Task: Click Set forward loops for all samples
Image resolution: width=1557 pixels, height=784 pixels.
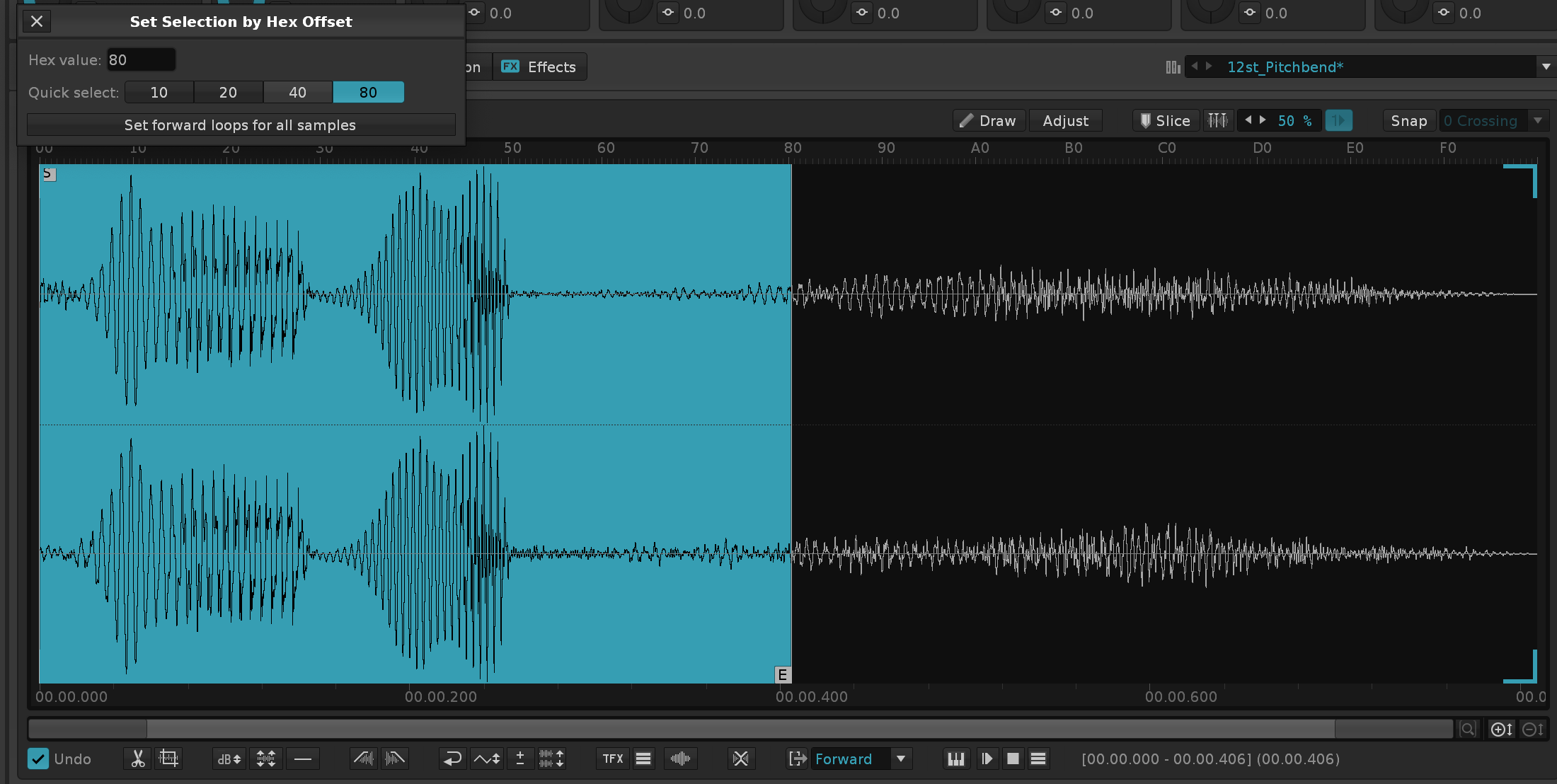Action: [241, 125]
